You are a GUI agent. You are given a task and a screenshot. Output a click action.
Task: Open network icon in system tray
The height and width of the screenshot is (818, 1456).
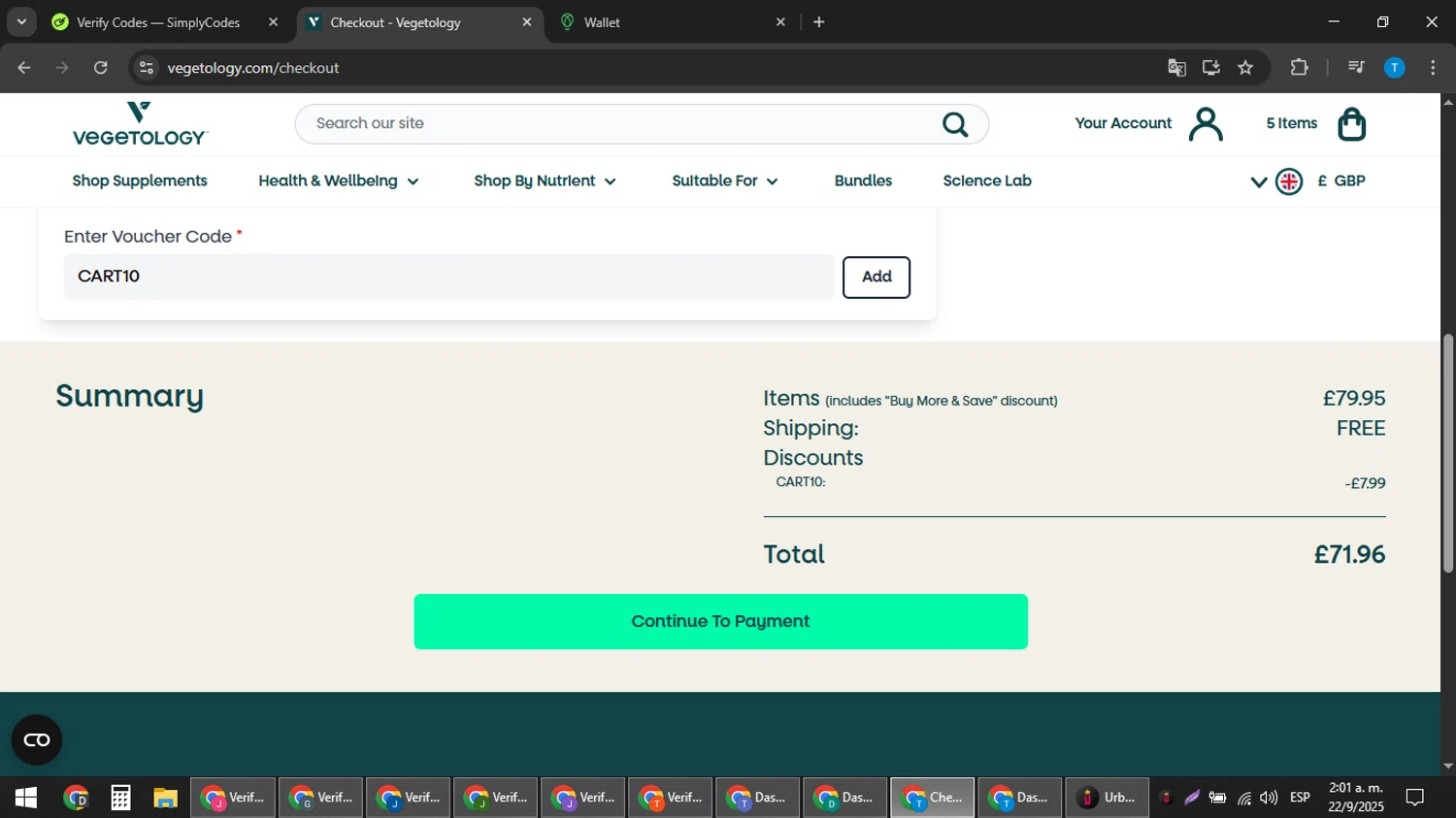click(1243, 798)
